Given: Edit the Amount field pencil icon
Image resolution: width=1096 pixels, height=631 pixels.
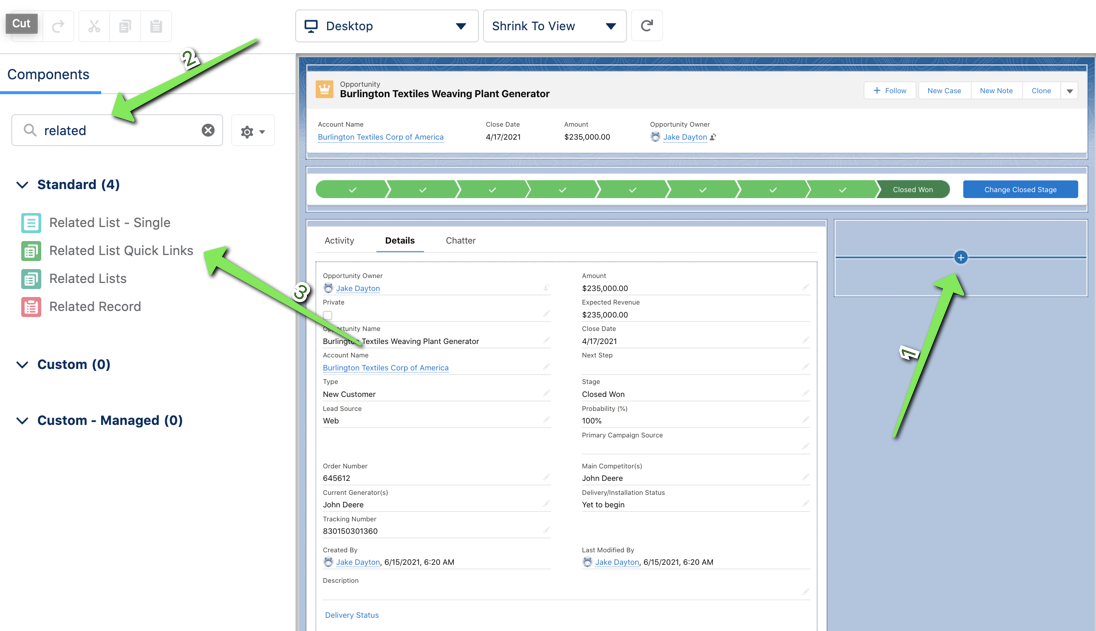Looking at the screenshot, I should [x=805, y=287].
